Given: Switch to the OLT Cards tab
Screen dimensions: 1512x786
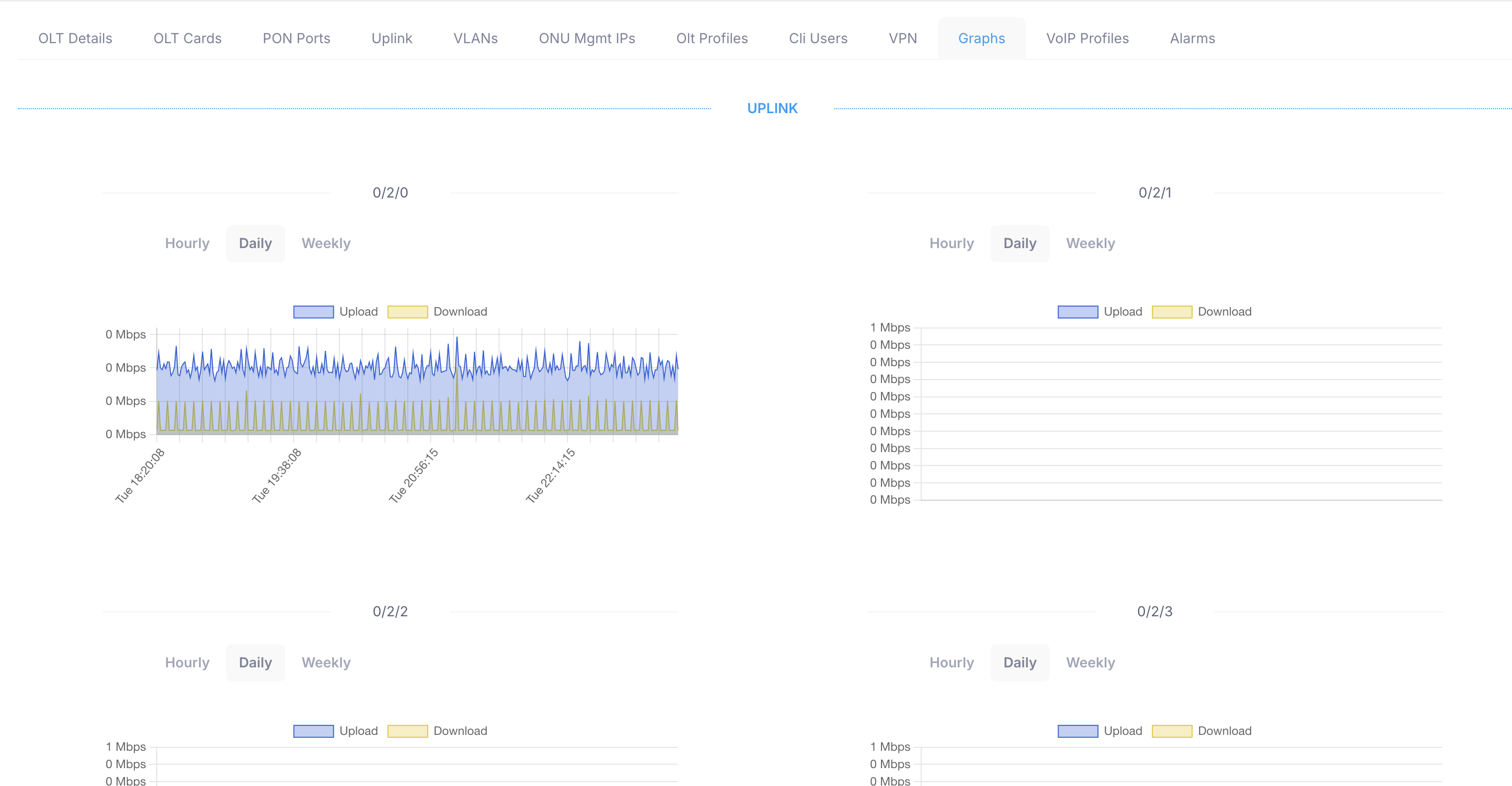Looking at the screenshot, I should [187, 39].
